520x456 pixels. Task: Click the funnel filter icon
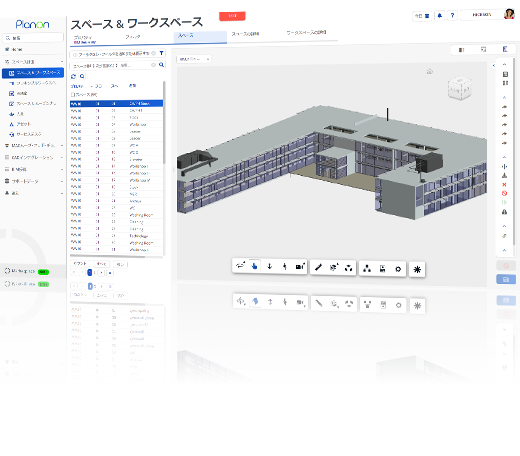(161, 53)
